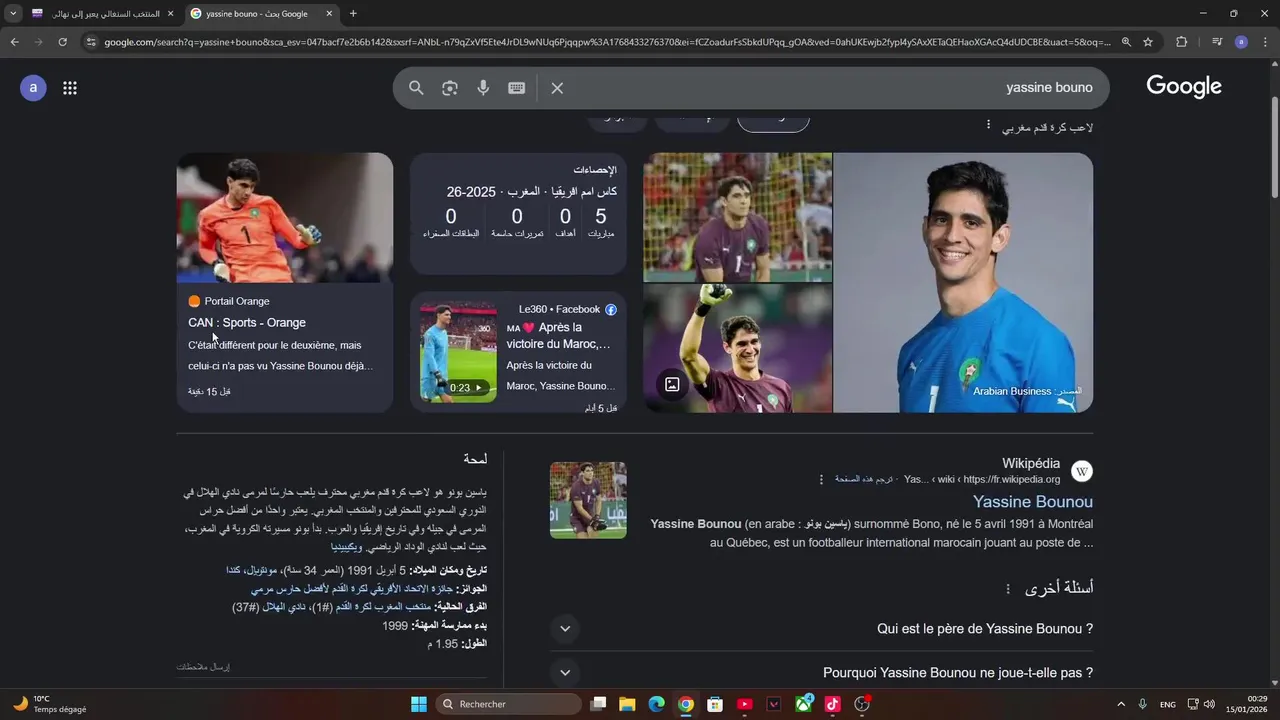This screenshot has width=1280, height=720.
Task: Open the Bounou looking-down photo in purple kit
Action: click(x=738, y=217)
